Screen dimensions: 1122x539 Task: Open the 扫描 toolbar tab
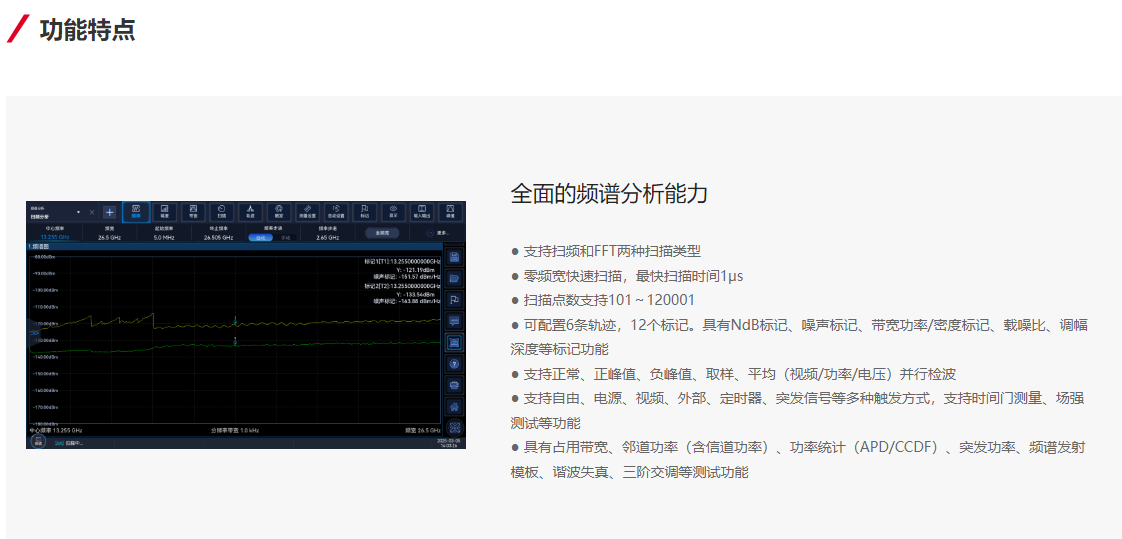tap(221, 212)
